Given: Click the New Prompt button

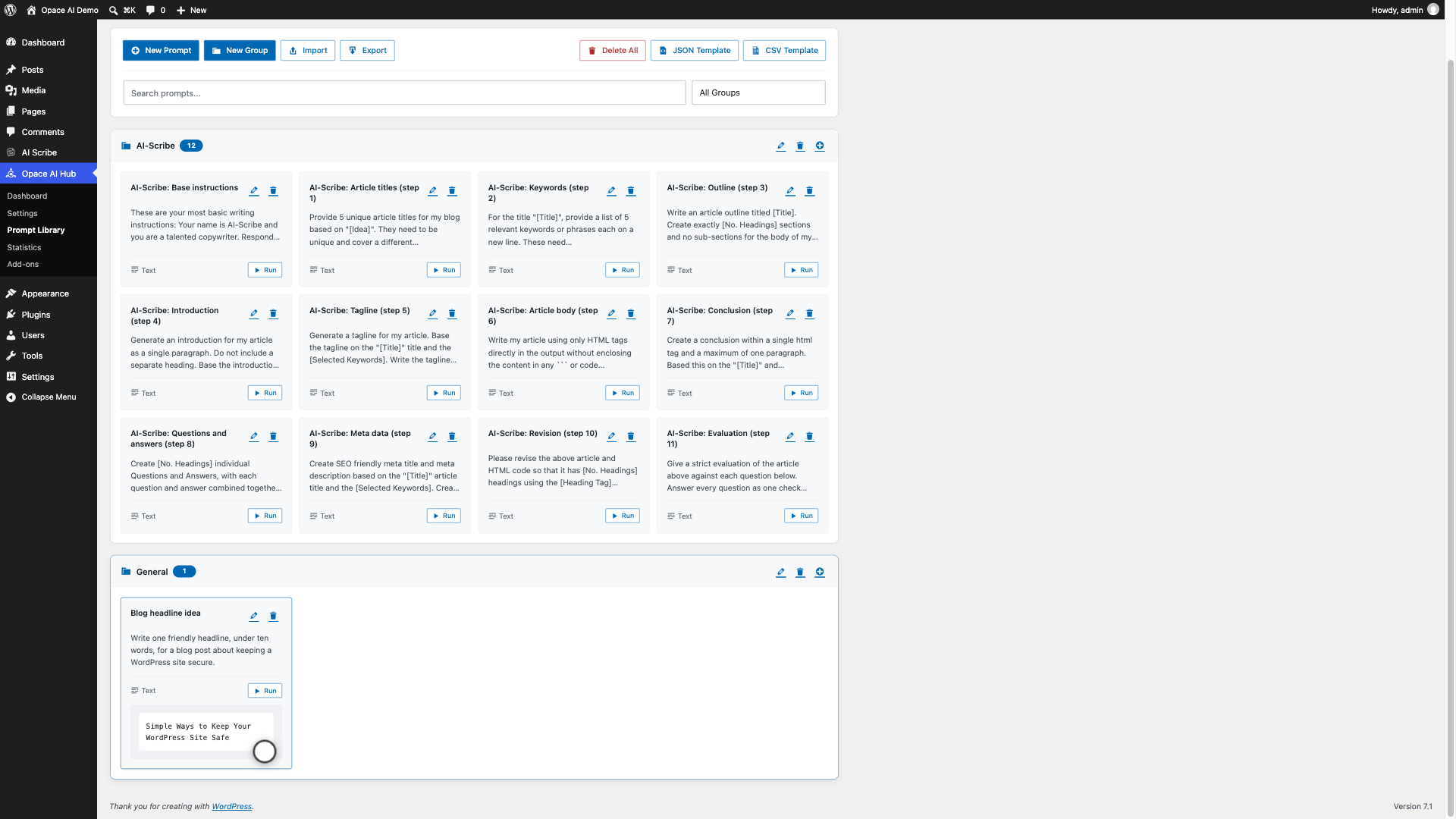Looking at the screenshot, I should pos(161,51).
